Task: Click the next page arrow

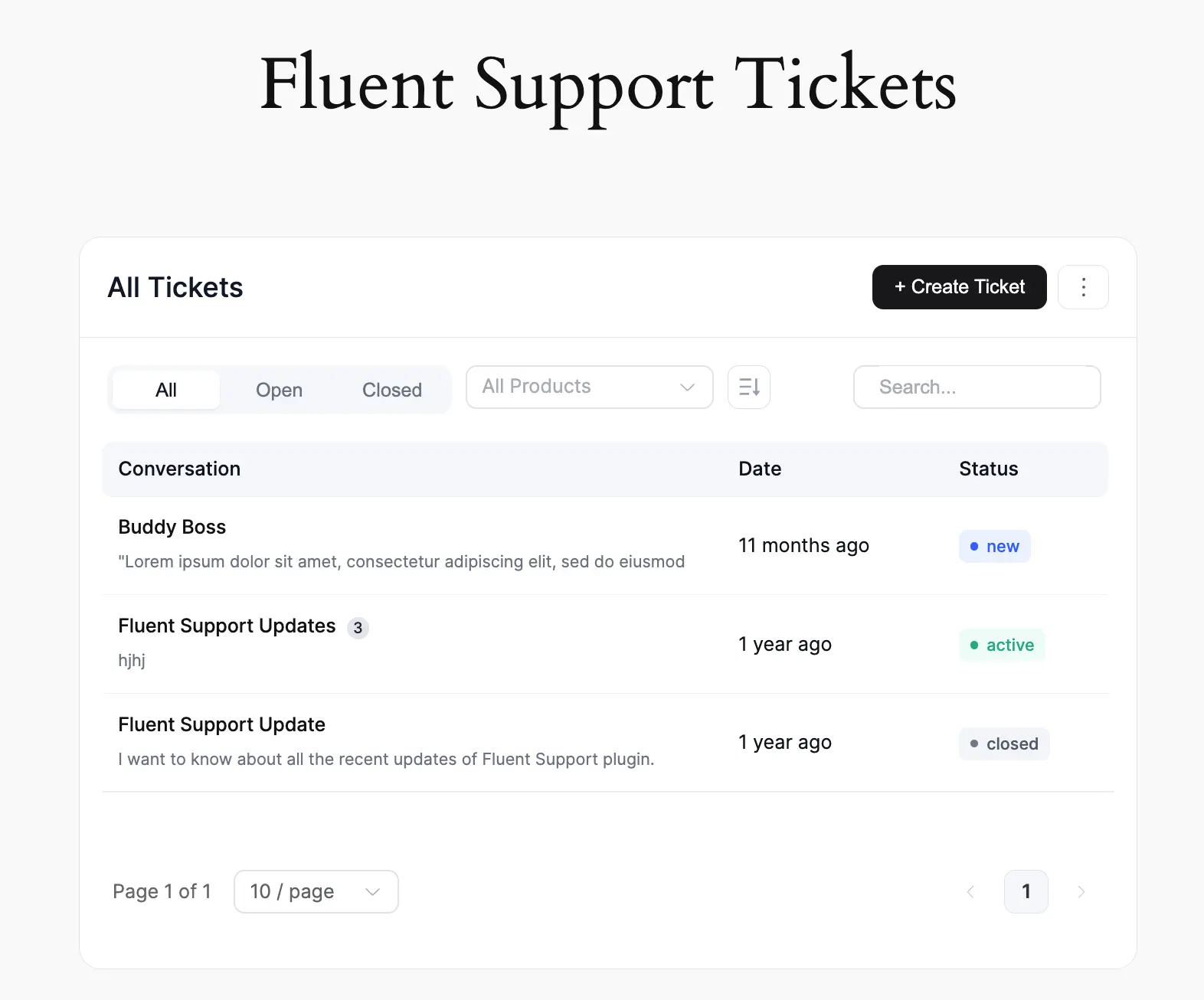Action: click(x=1081, y=891)
